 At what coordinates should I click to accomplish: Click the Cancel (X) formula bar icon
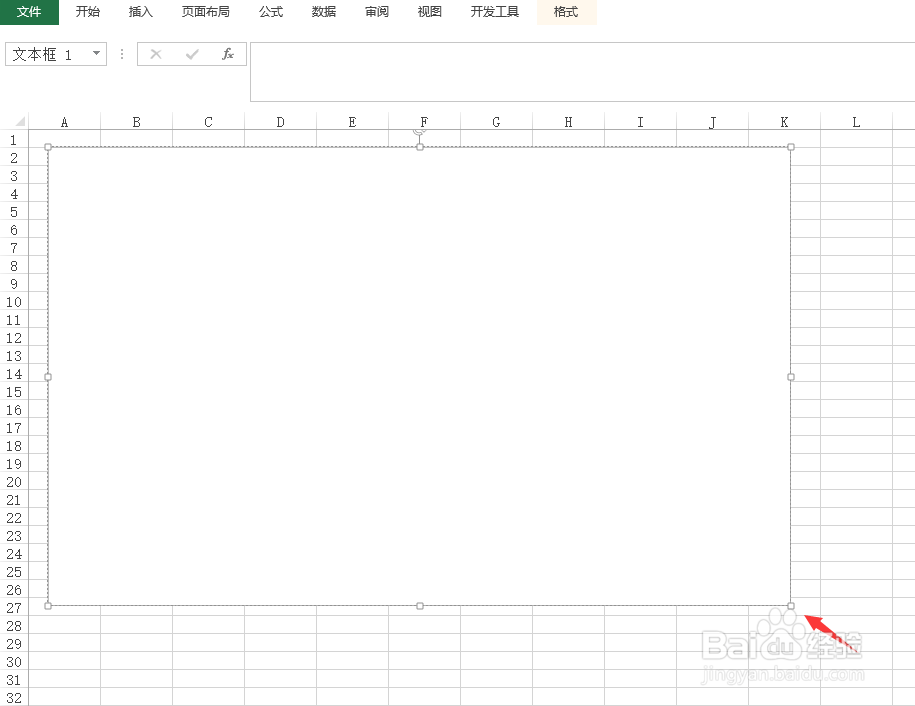point(156,54)
